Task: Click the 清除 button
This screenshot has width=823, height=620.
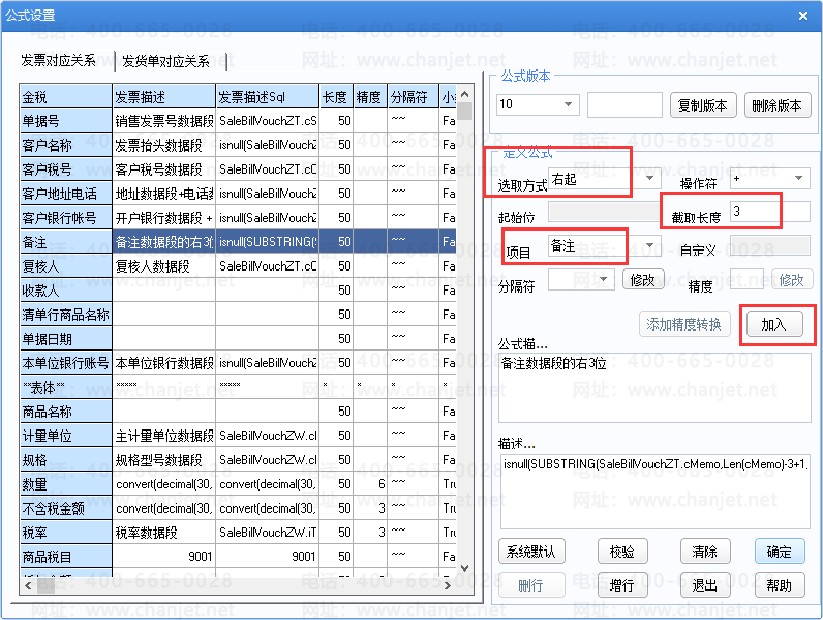Action: 705,551
